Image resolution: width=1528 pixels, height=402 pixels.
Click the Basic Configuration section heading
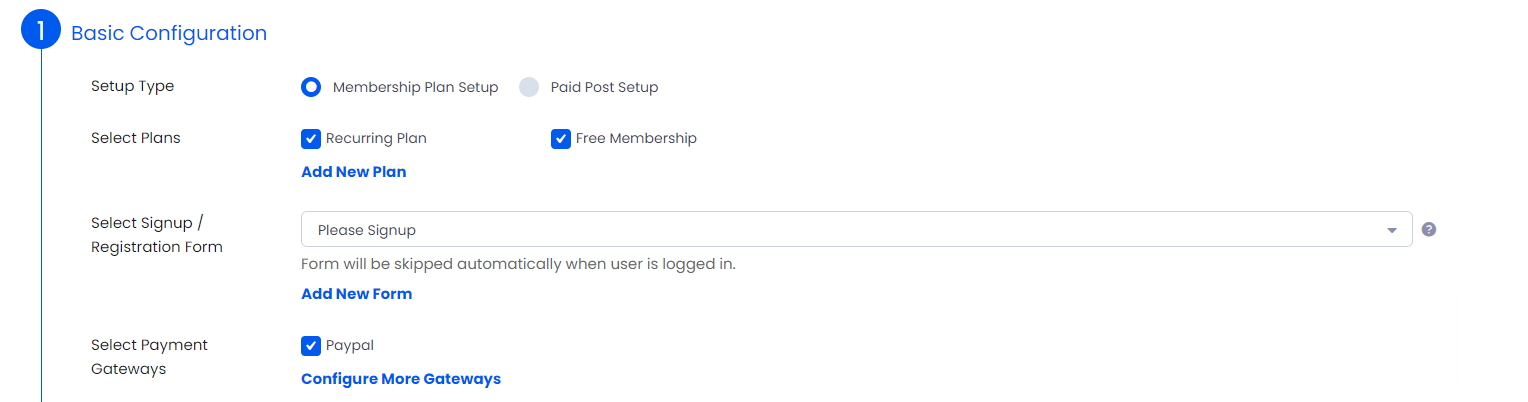(x=169, y=33)
